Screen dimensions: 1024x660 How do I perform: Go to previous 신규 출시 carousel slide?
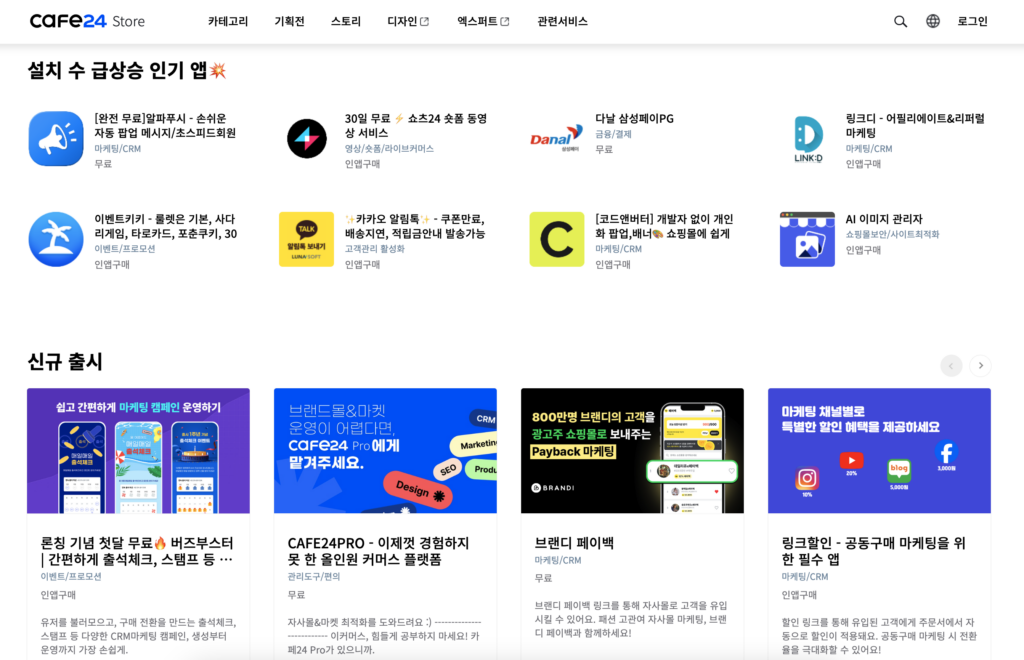951,366
